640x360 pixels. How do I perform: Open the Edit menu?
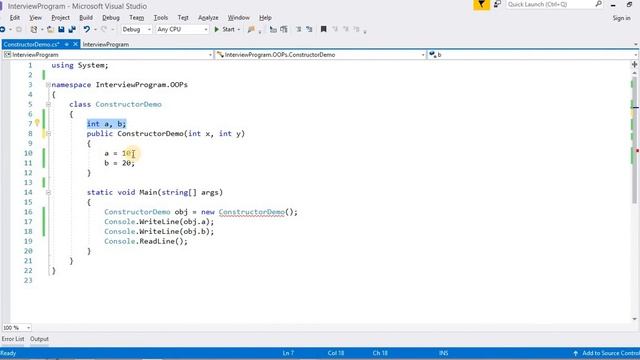15,18
